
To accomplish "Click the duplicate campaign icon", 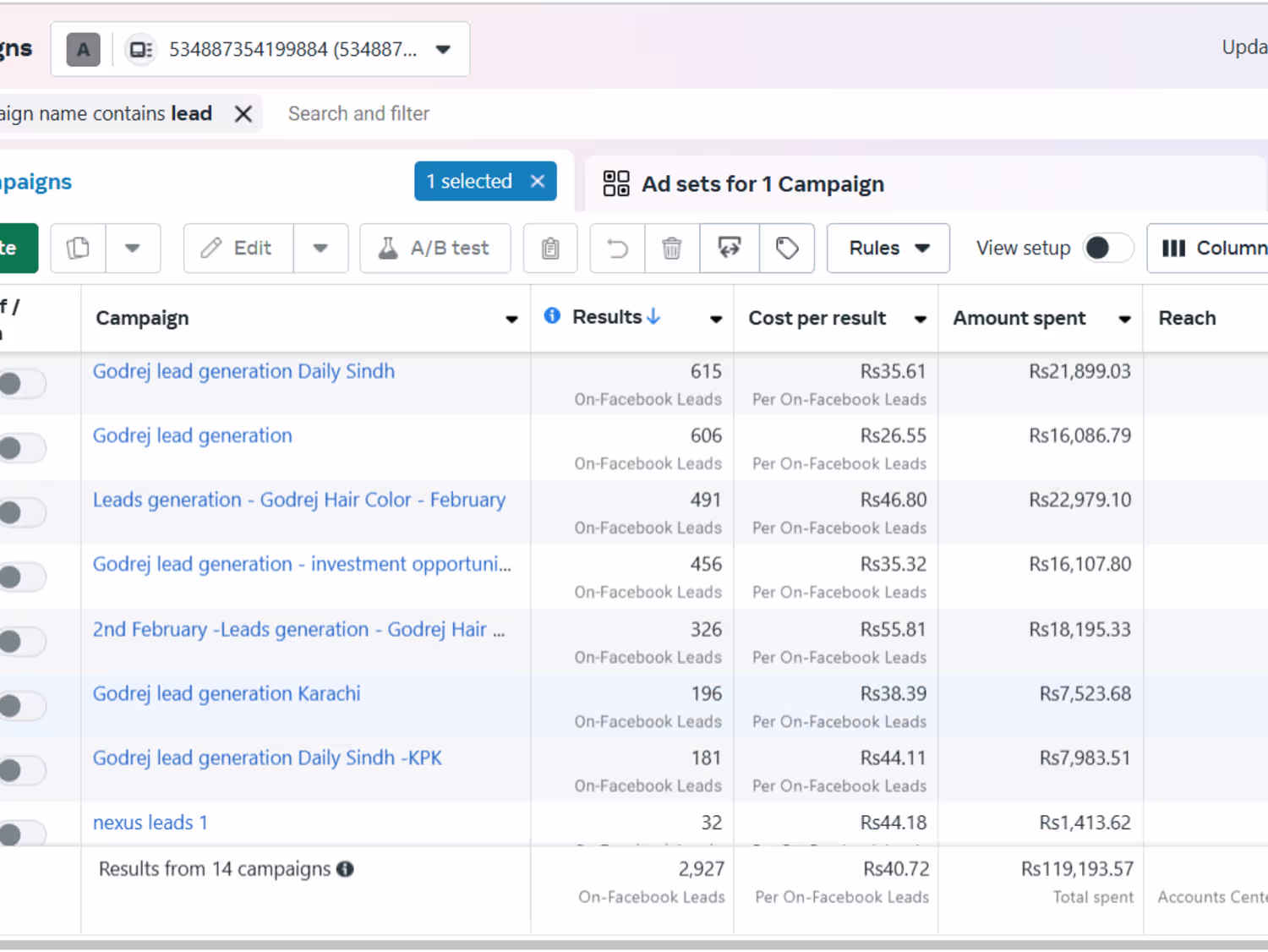I will (x=78, y=249).
